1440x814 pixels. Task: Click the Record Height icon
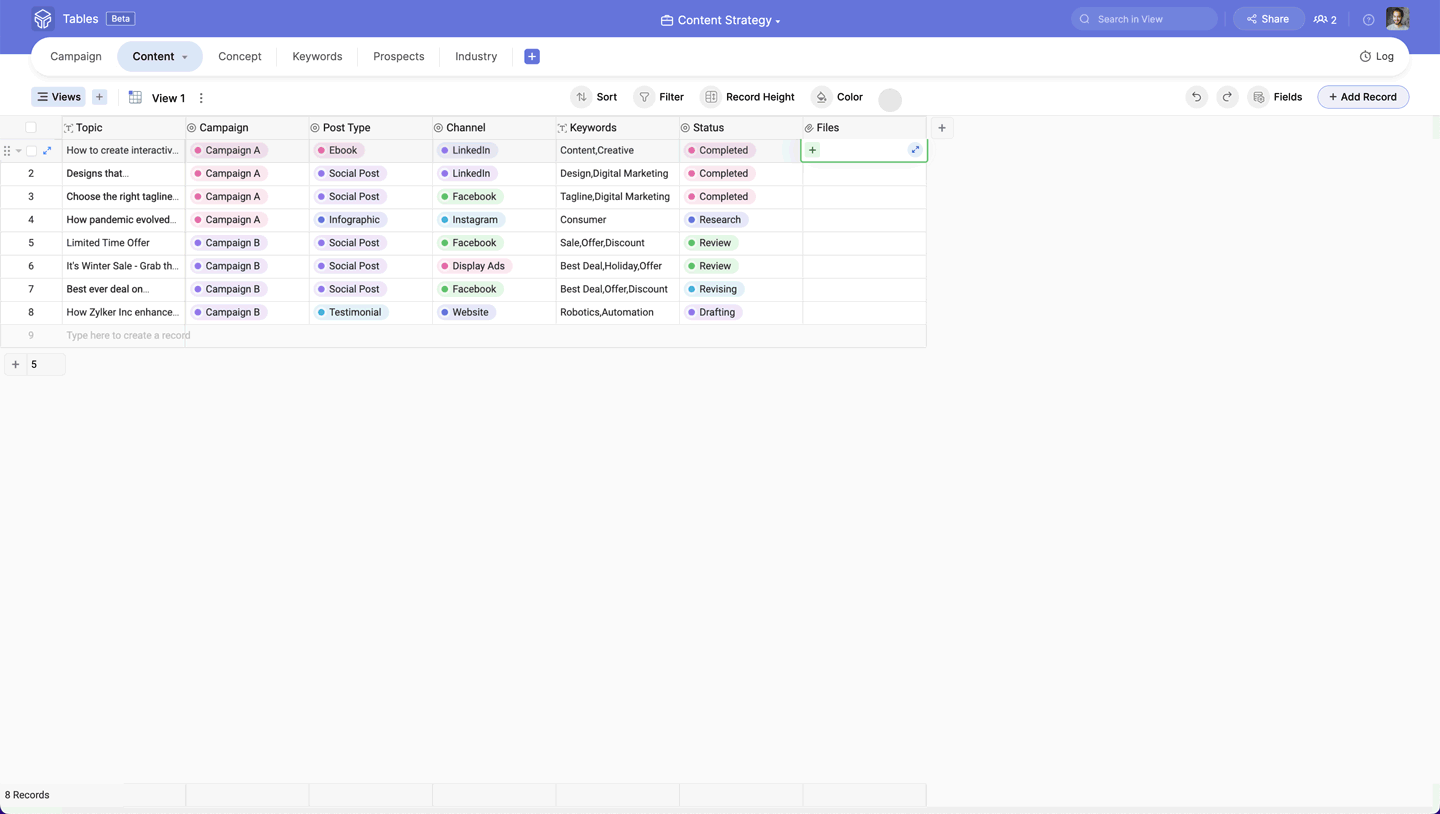[x=711, y=97]
